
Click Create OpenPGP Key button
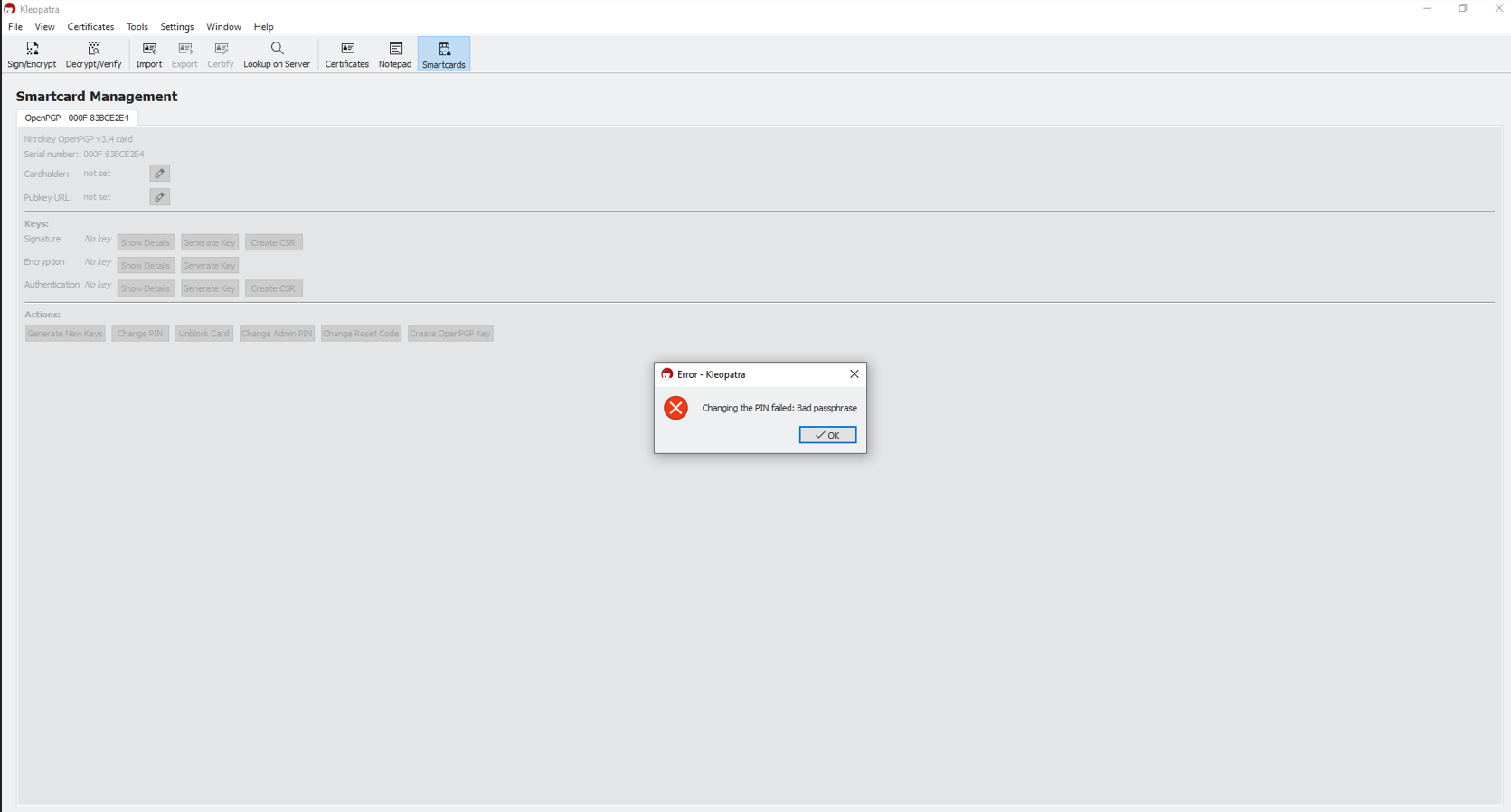[x=450, y=334]
